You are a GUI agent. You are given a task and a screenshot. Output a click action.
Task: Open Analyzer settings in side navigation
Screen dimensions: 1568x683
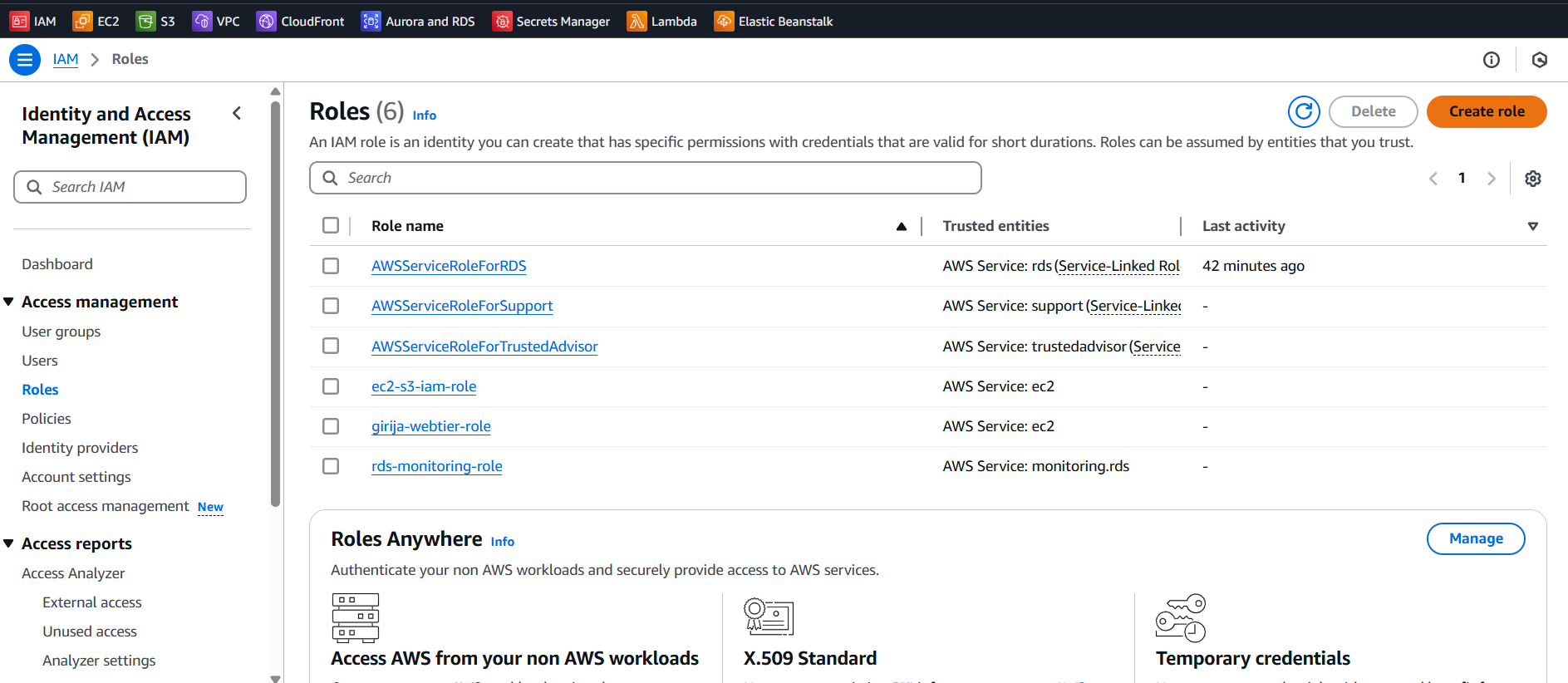99,661
